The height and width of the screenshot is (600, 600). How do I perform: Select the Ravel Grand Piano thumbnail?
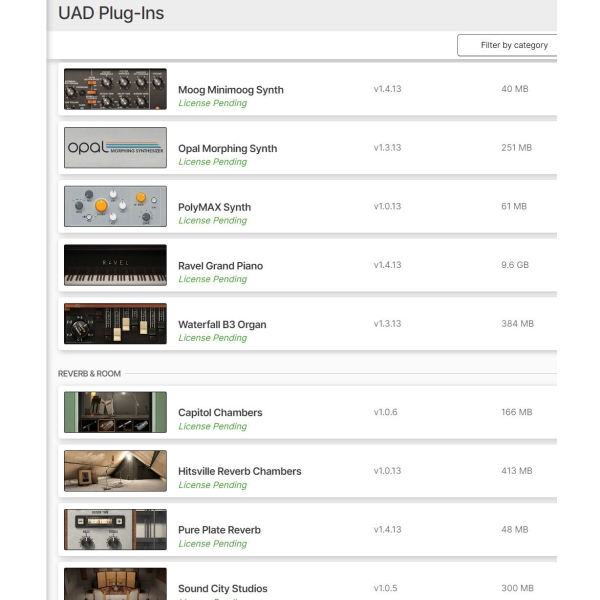(x=115, y=265)
